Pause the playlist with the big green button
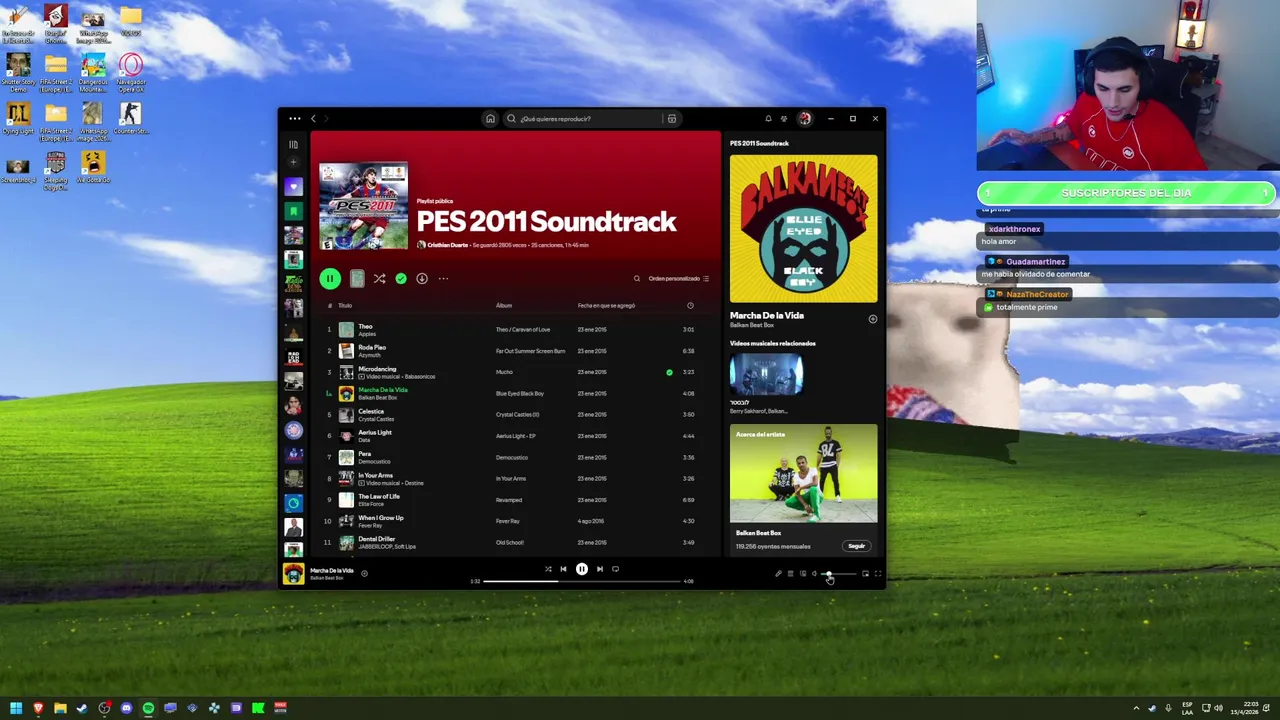 tap(330, 279)
